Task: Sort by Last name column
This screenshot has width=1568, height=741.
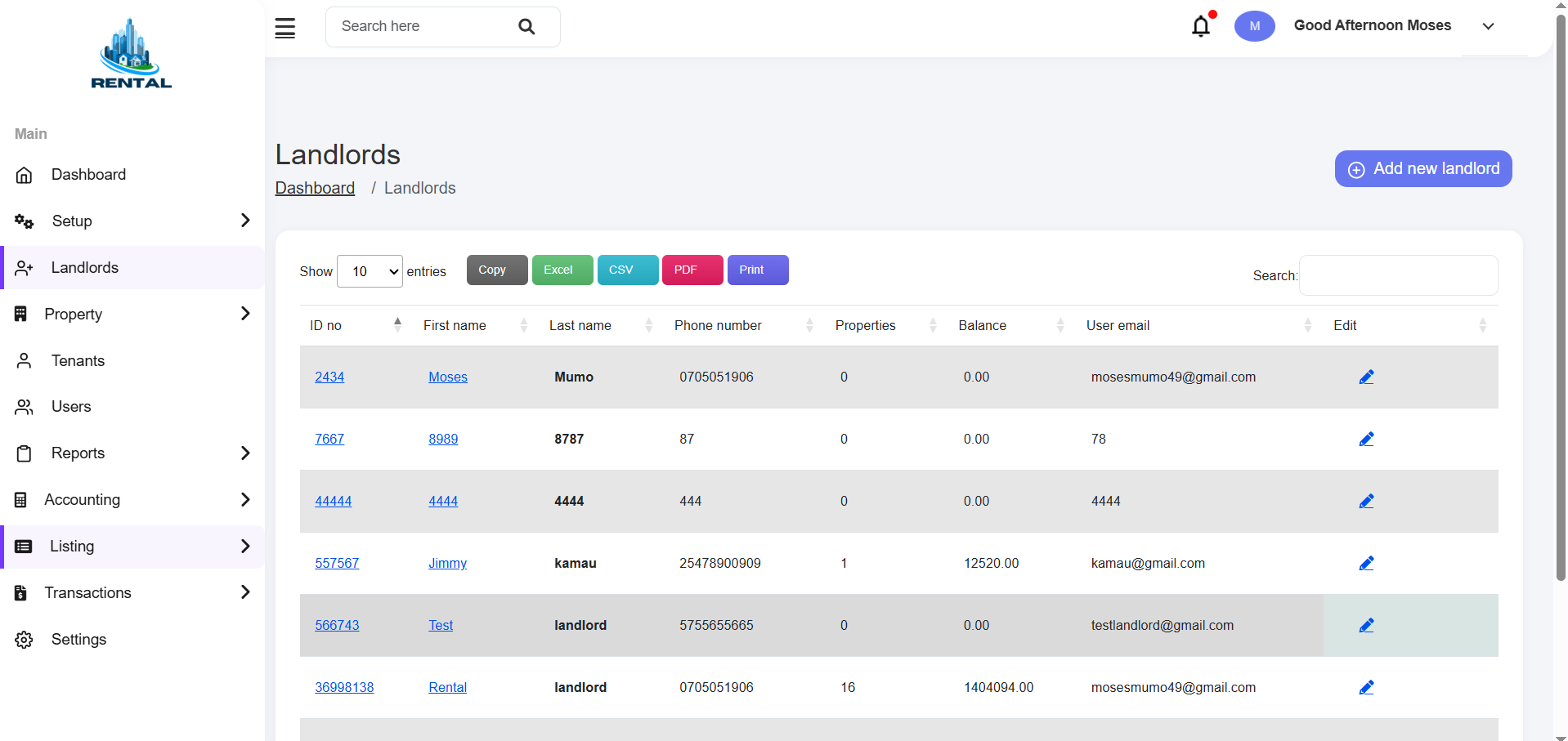Action: click(602, 325)
